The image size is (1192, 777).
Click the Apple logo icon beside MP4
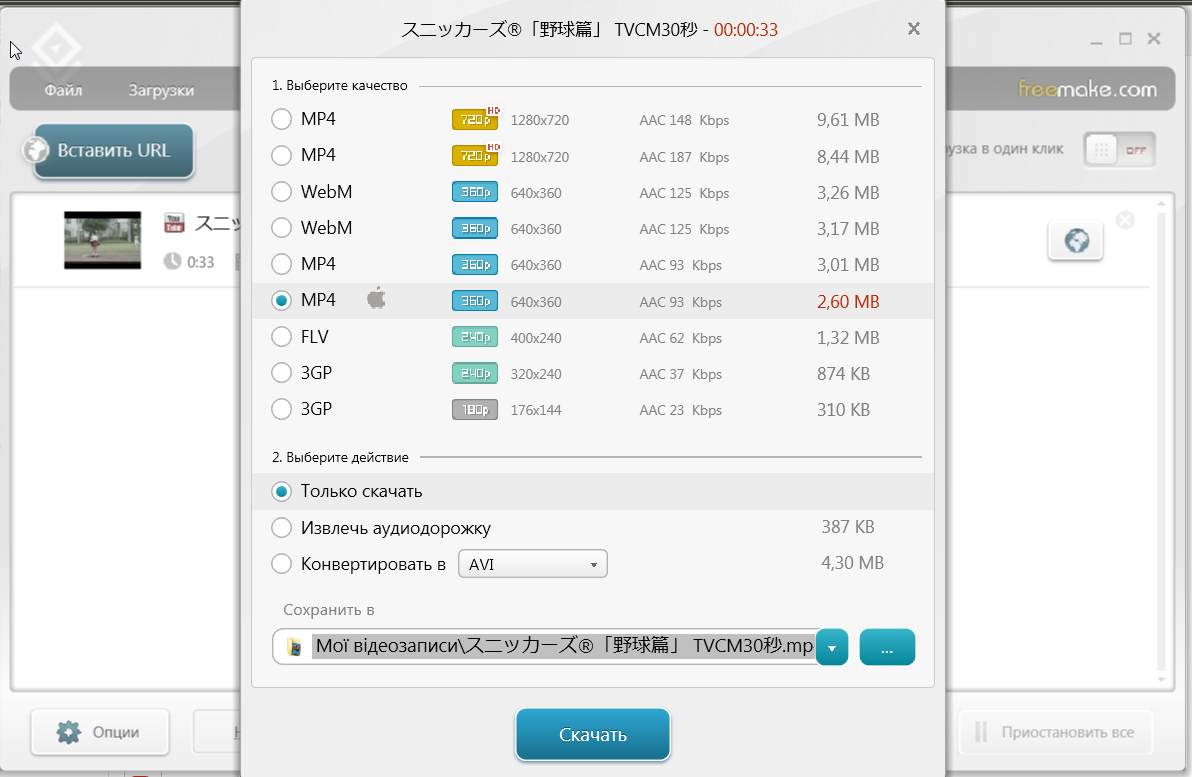coord(376,298)
